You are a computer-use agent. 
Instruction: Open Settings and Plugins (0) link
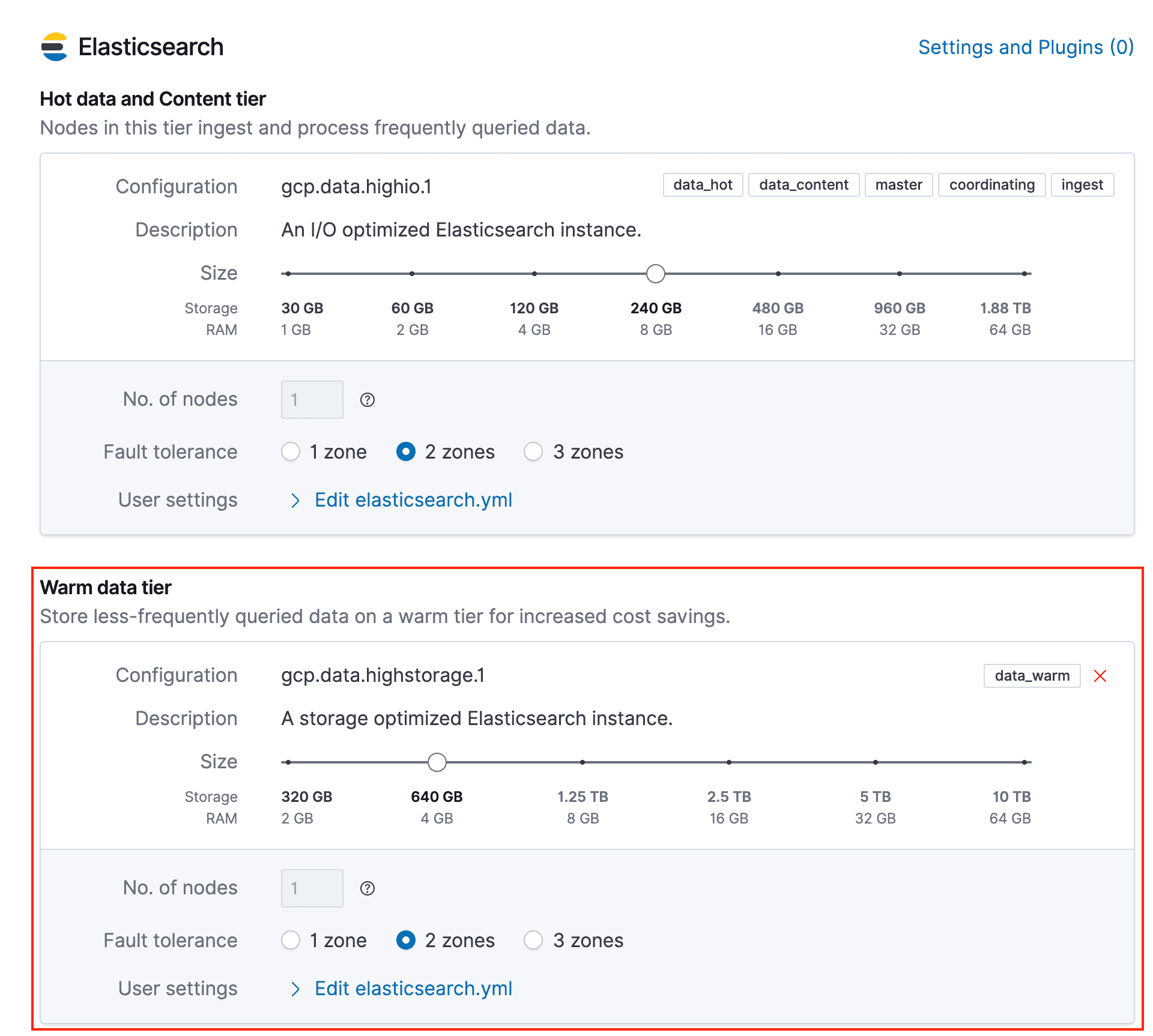click(1026, 47)
